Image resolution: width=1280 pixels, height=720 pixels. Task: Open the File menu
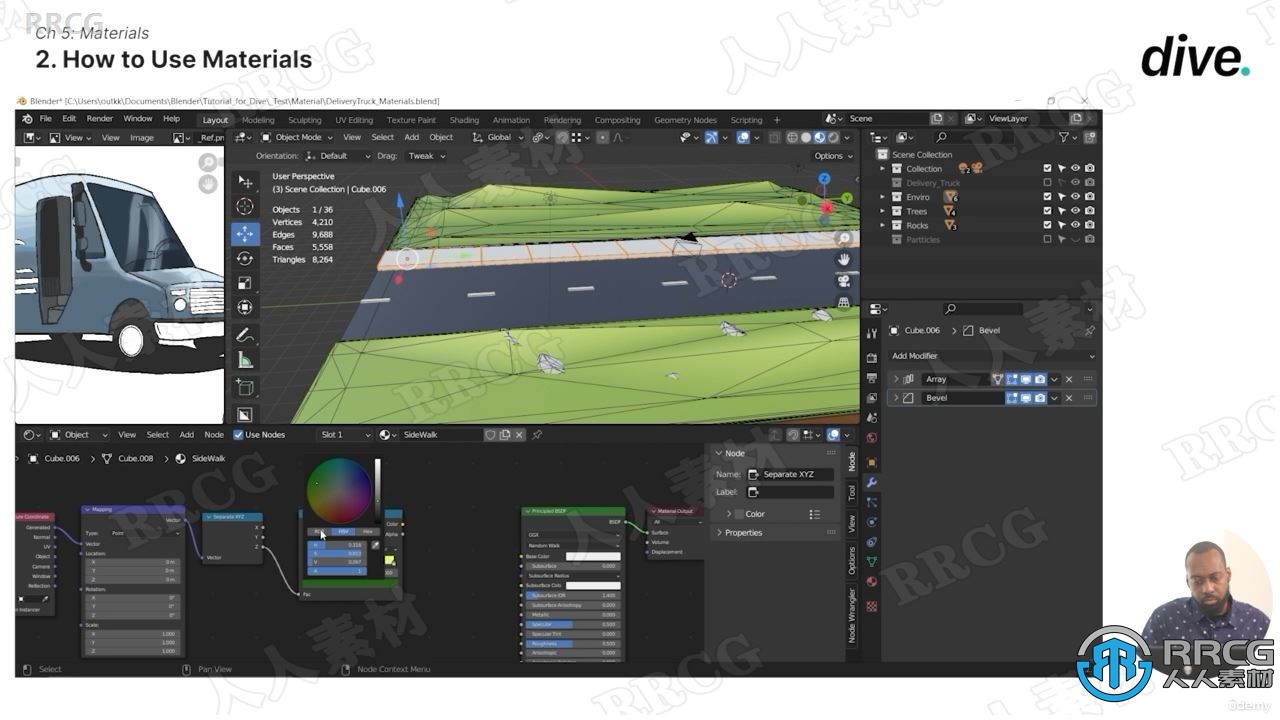(46, 119)
